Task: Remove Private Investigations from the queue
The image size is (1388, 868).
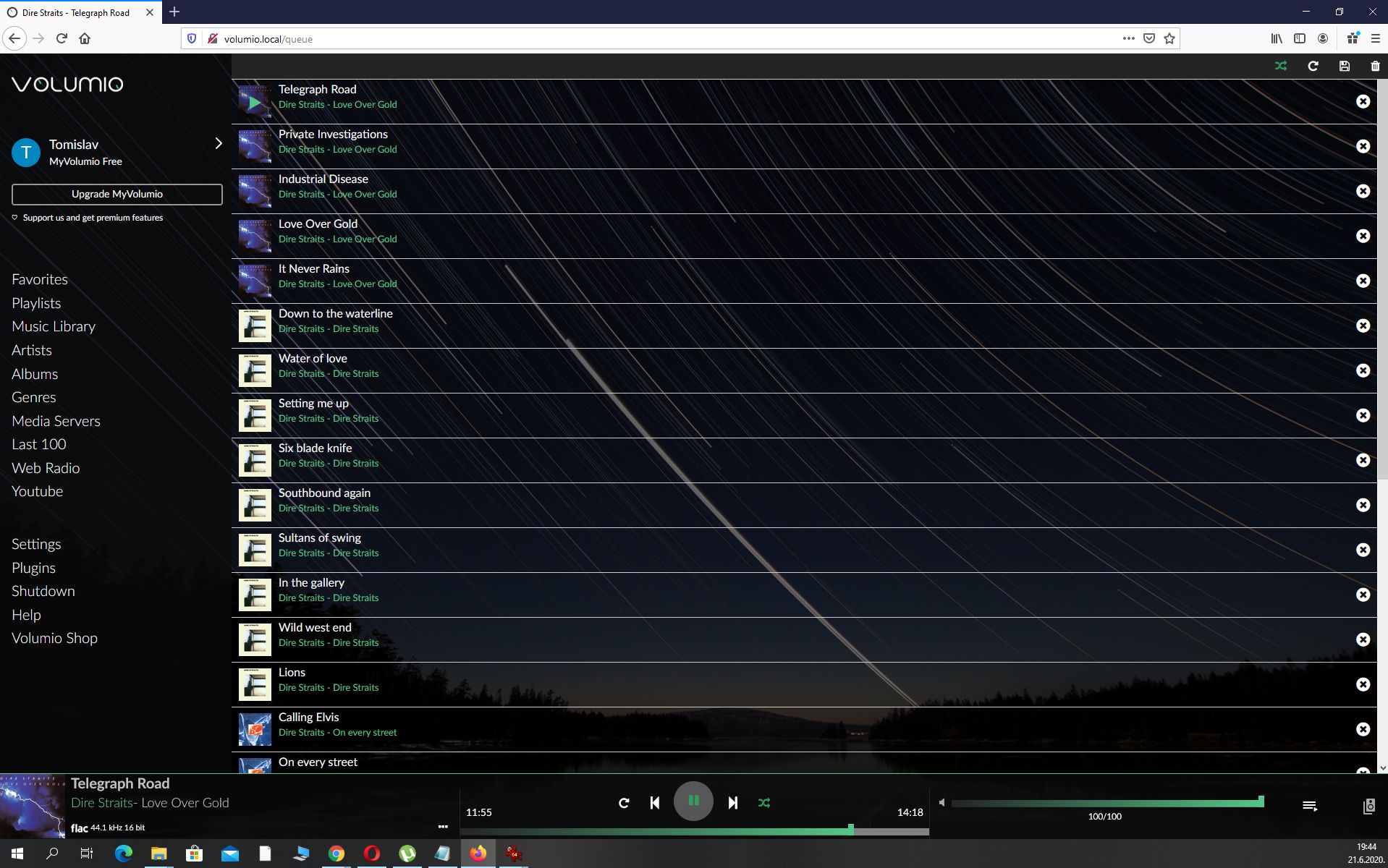Action: [1363, 146]
